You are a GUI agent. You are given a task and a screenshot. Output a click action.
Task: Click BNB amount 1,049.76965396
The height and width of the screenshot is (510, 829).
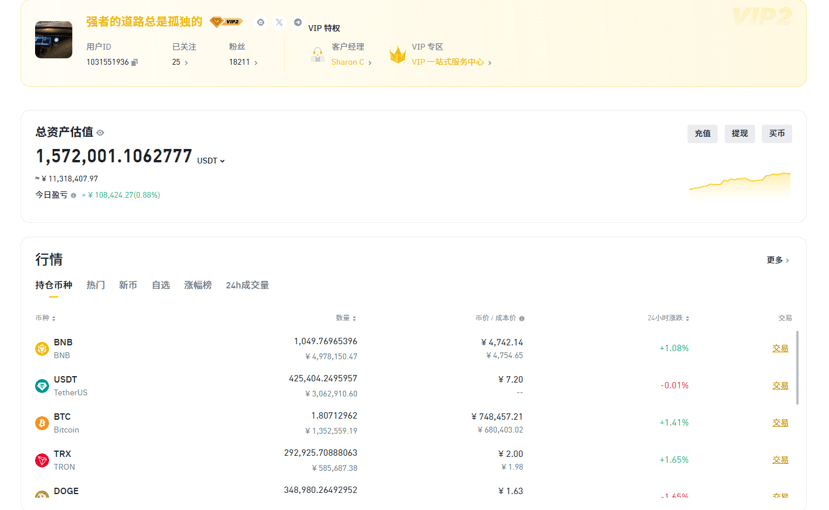(326, 341)
